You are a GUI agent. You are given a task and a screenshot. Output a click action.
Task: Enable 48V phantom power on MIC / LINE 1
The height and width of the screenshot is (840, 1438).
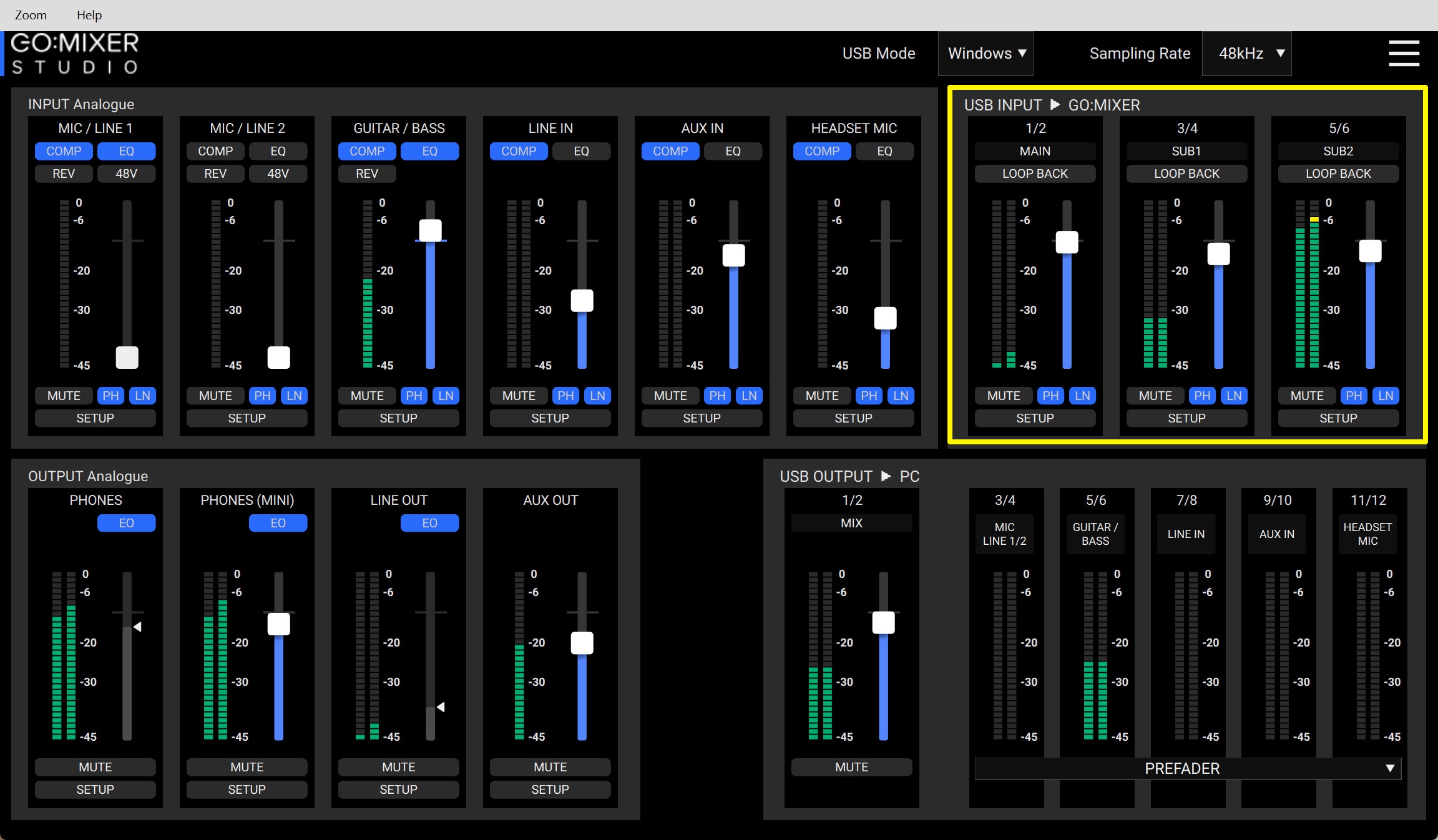(x=126, y=173)
